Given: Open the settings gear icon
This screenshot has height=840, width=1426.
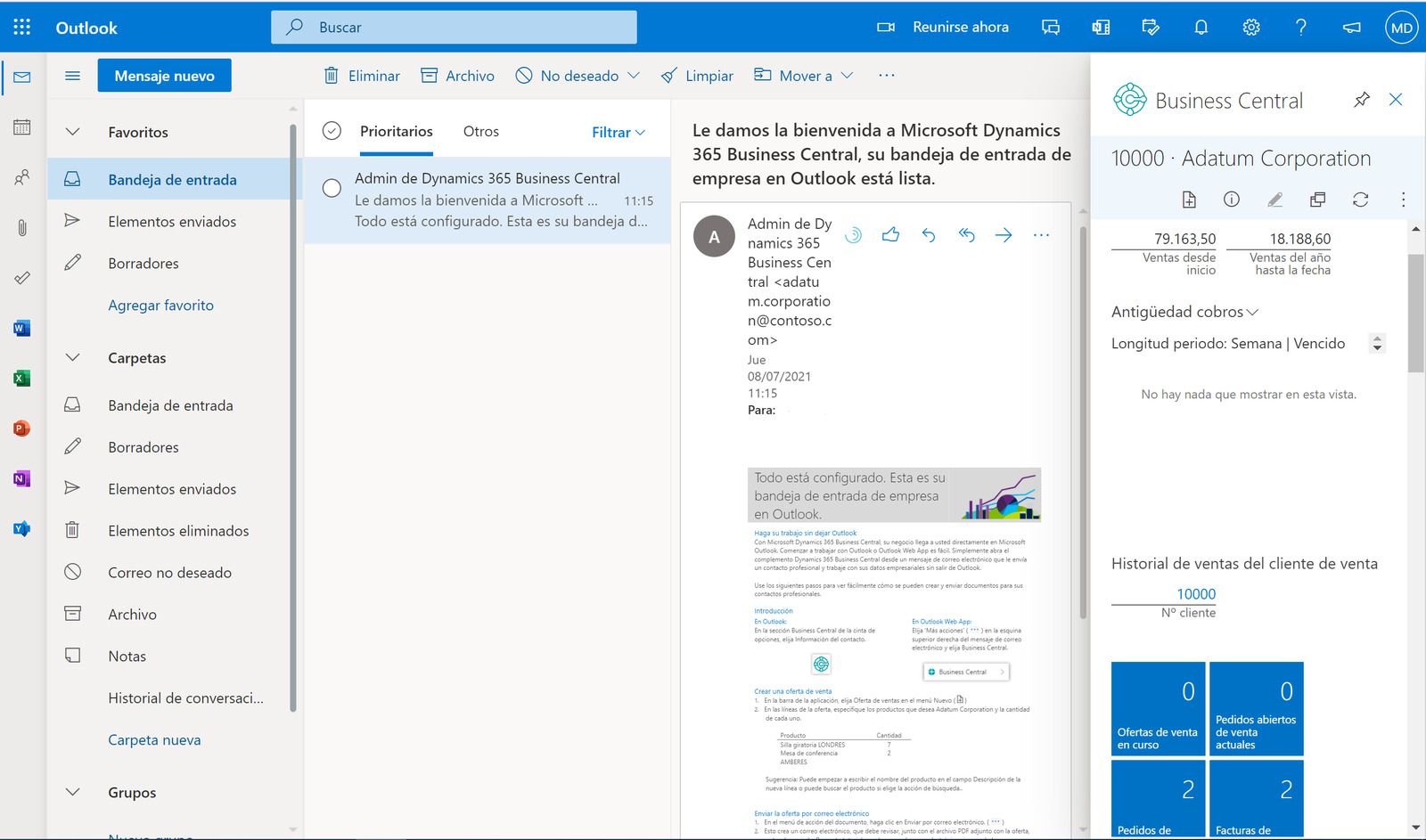Looking at the screenshot, I should (x=1251, y=27).
